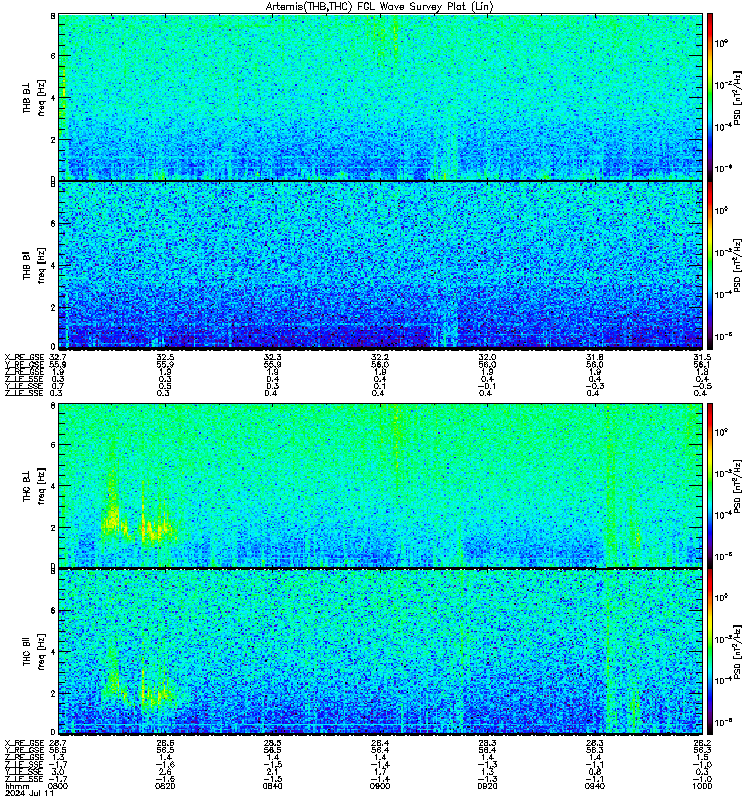Click the 'X_RE_GSE' row label under the THB panels
This screenshot has width=750, height=800.
click(x=24, y=357)
